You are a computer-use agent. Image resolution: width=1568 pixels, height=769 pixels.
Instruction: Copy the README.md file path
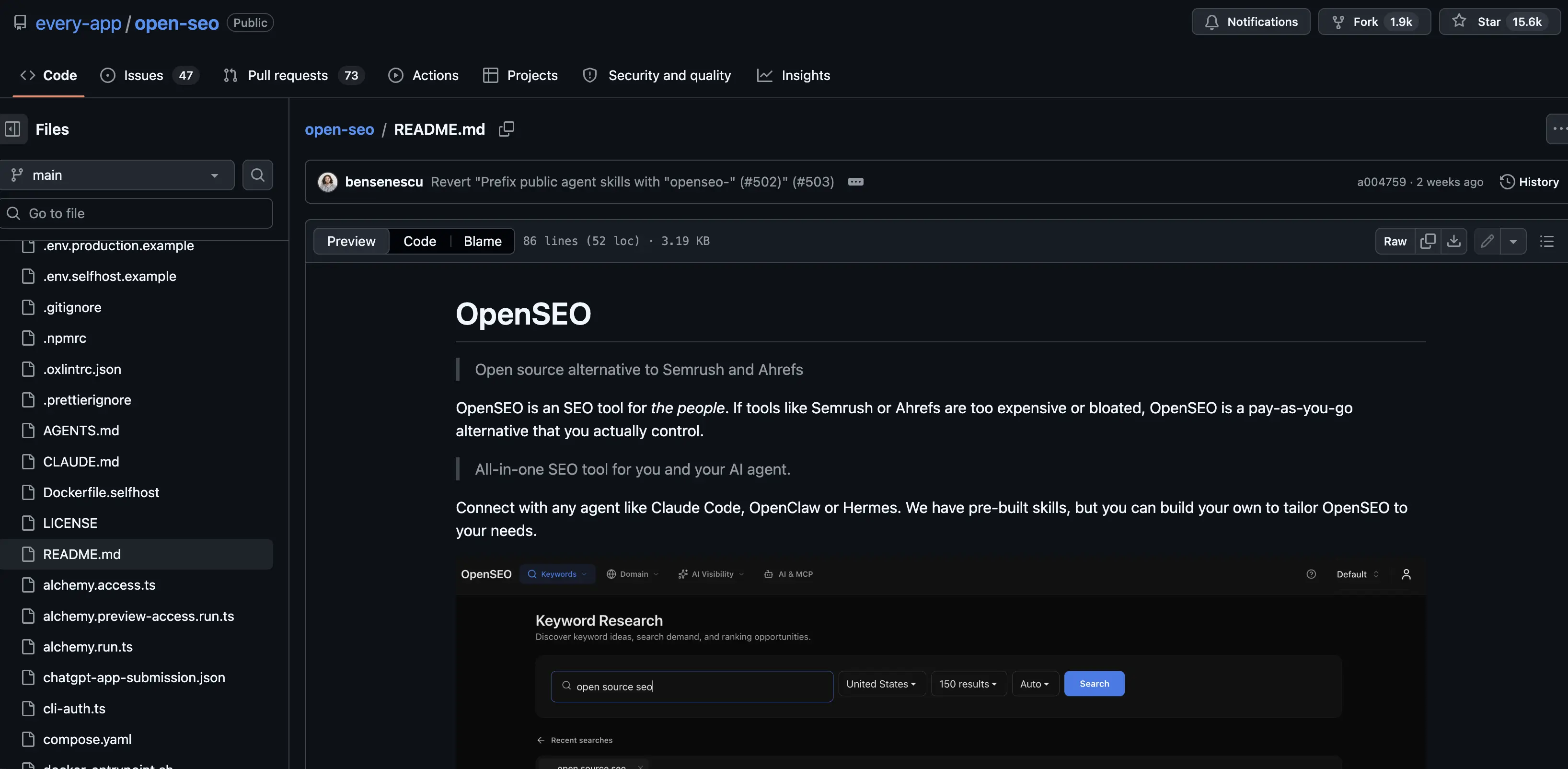click(507, 129)
